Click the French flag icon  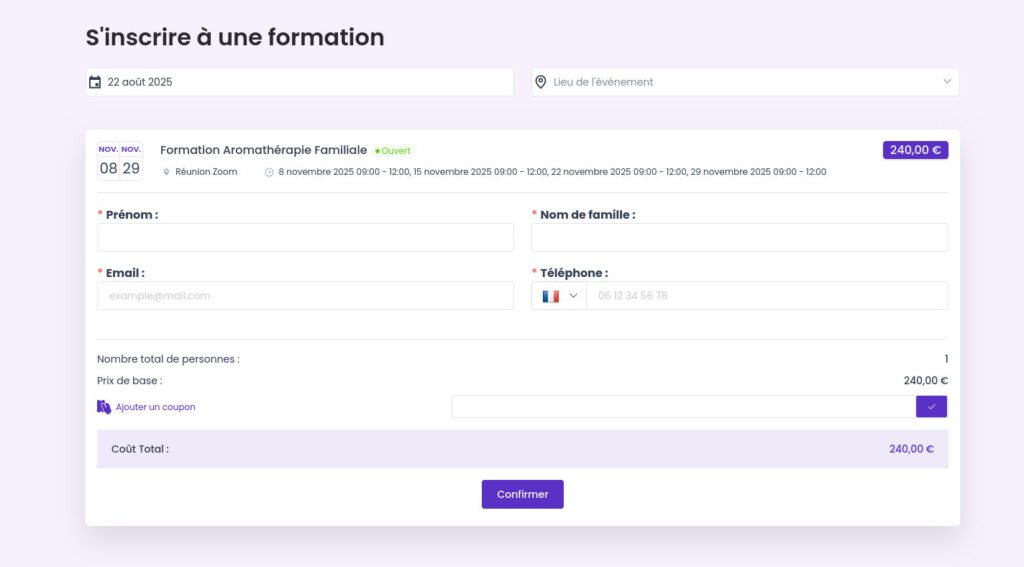pyautogui.click(x=550, y=296)
